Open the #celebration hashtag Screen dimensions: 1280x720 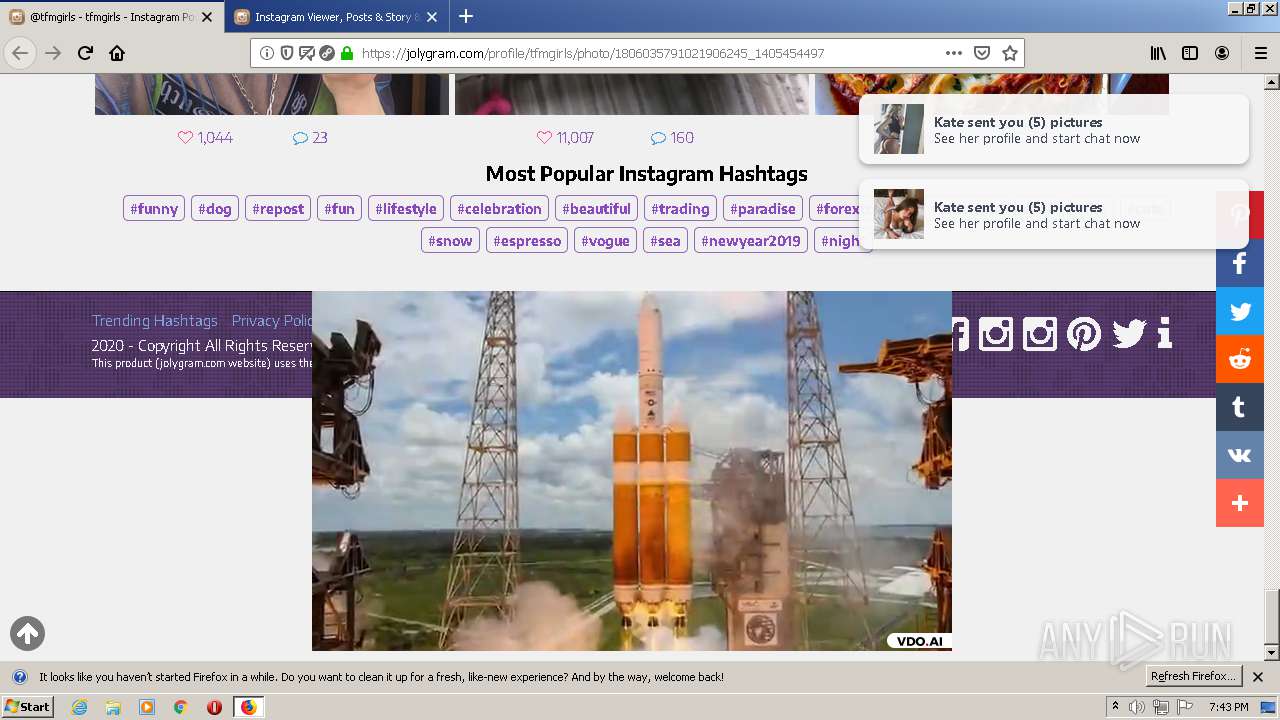[499, 208]
